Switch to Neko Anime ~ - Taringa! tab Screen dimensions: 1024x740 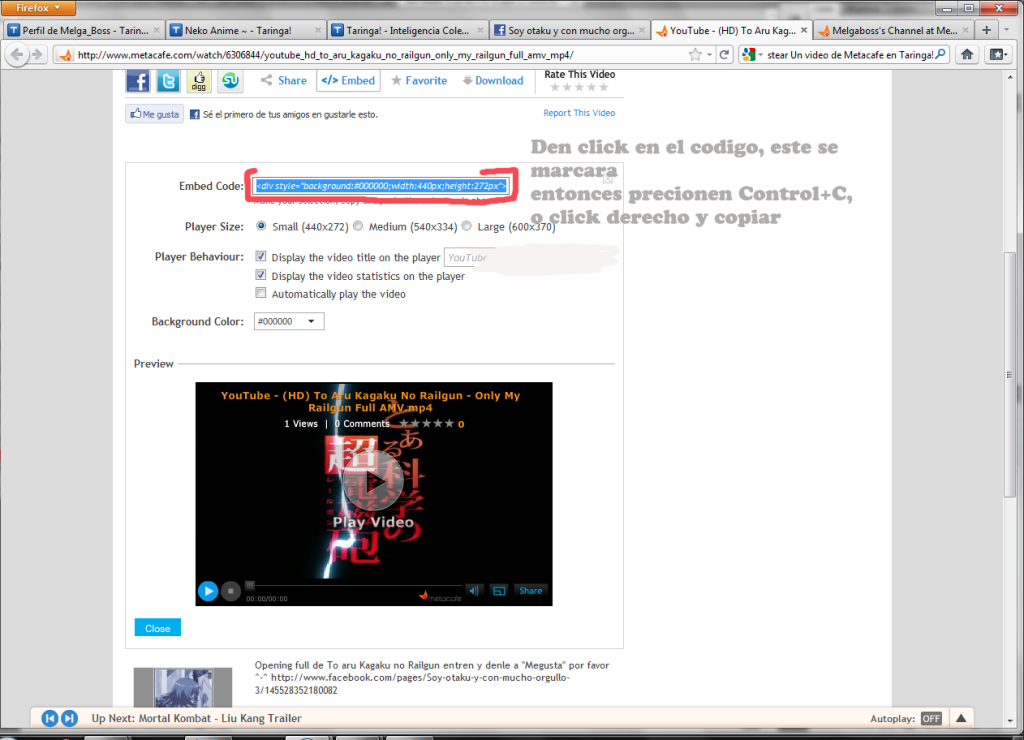tap(245, 30)
